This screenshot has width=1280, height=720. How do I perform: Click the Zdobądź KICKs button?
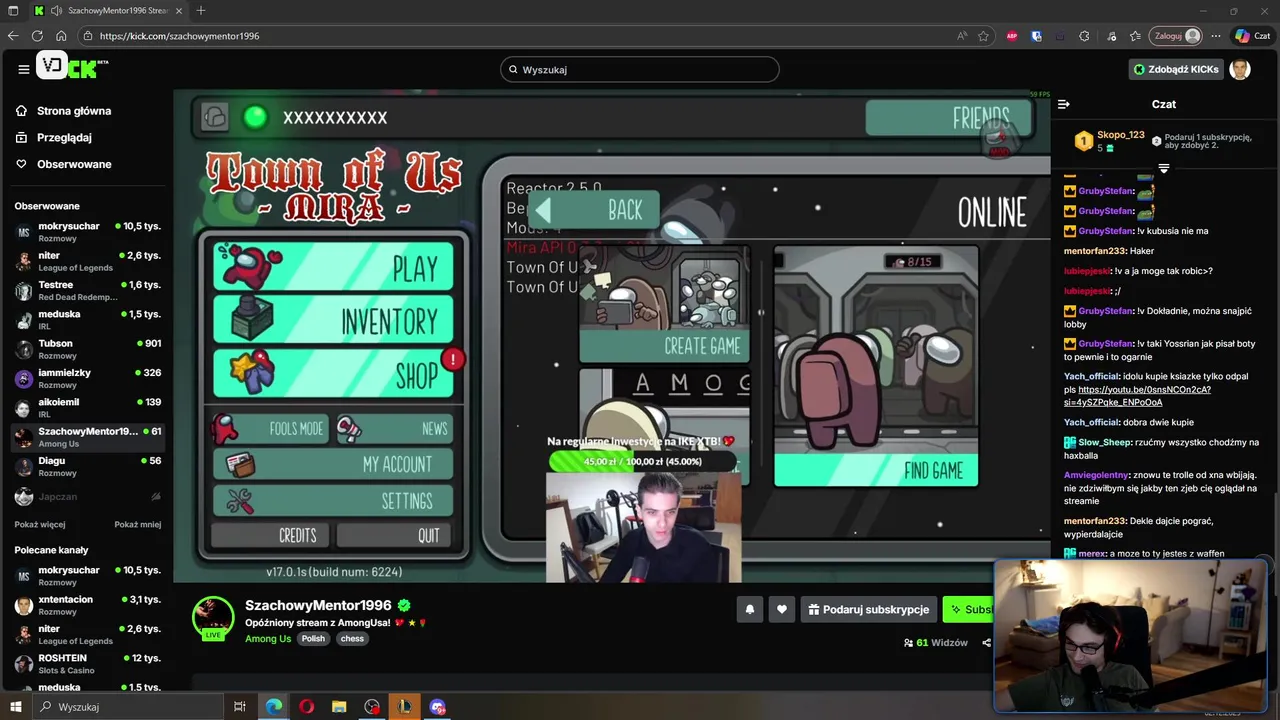click(1176, 69)
